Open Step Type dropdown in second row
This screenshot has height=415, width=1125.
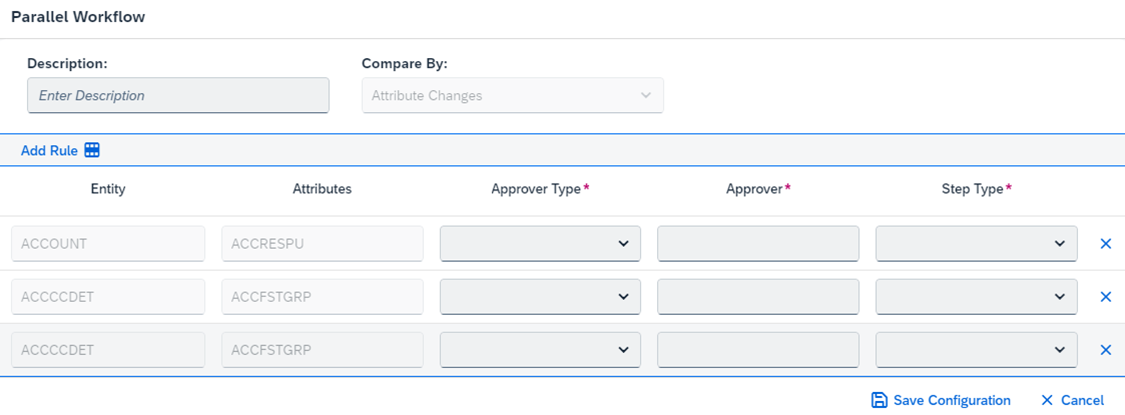click(976, 297)
